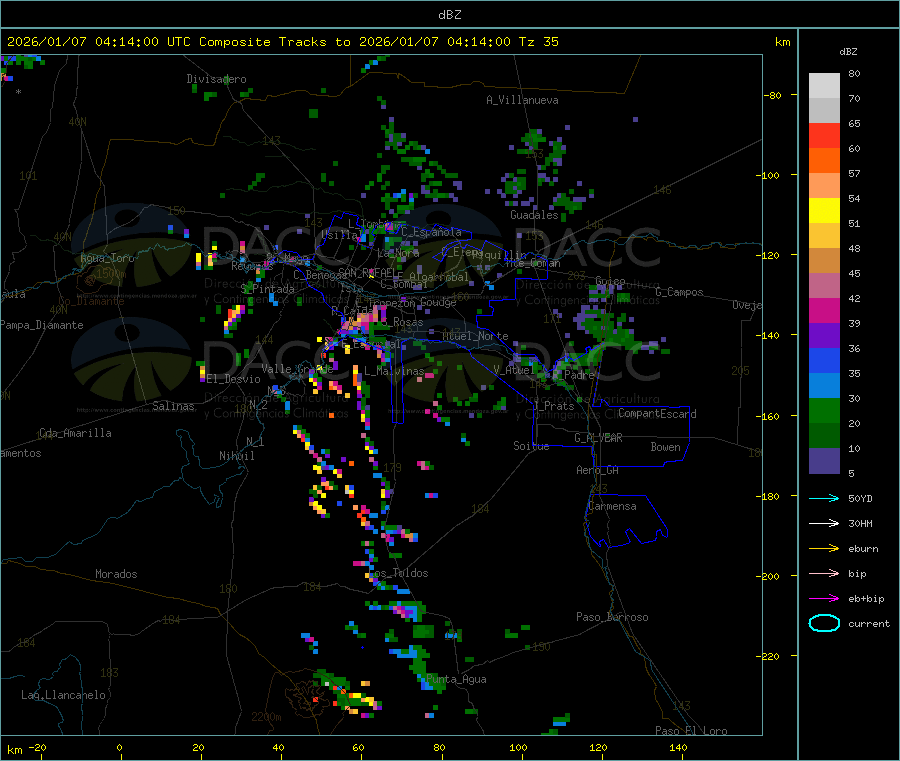This screenshot has width=900, height=761.
Task: Click the 'Lag.Llancanelo' map label
Action: (x=63, y=696)
